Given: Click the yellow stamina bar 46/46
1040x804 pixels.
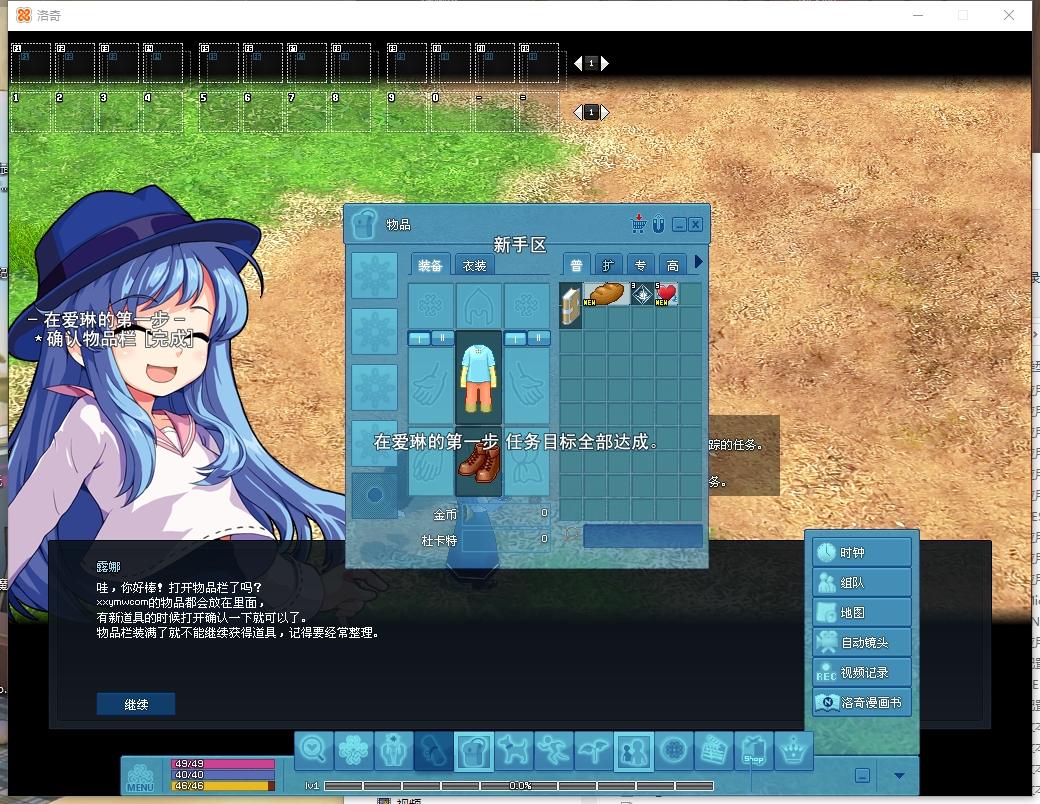Looking at the screenshot, I should 223,785.
